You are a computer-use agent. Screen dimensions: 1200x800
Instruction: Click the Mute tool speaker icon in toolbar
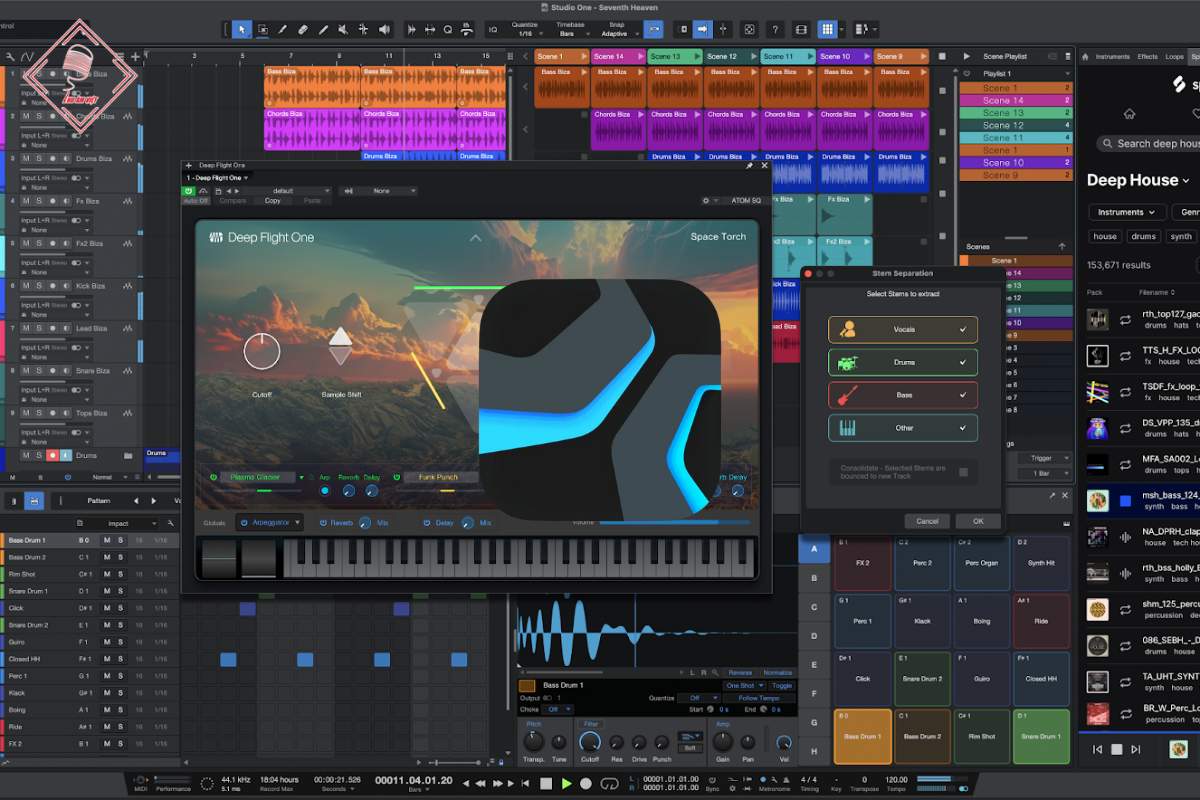(x=342, y=30)
